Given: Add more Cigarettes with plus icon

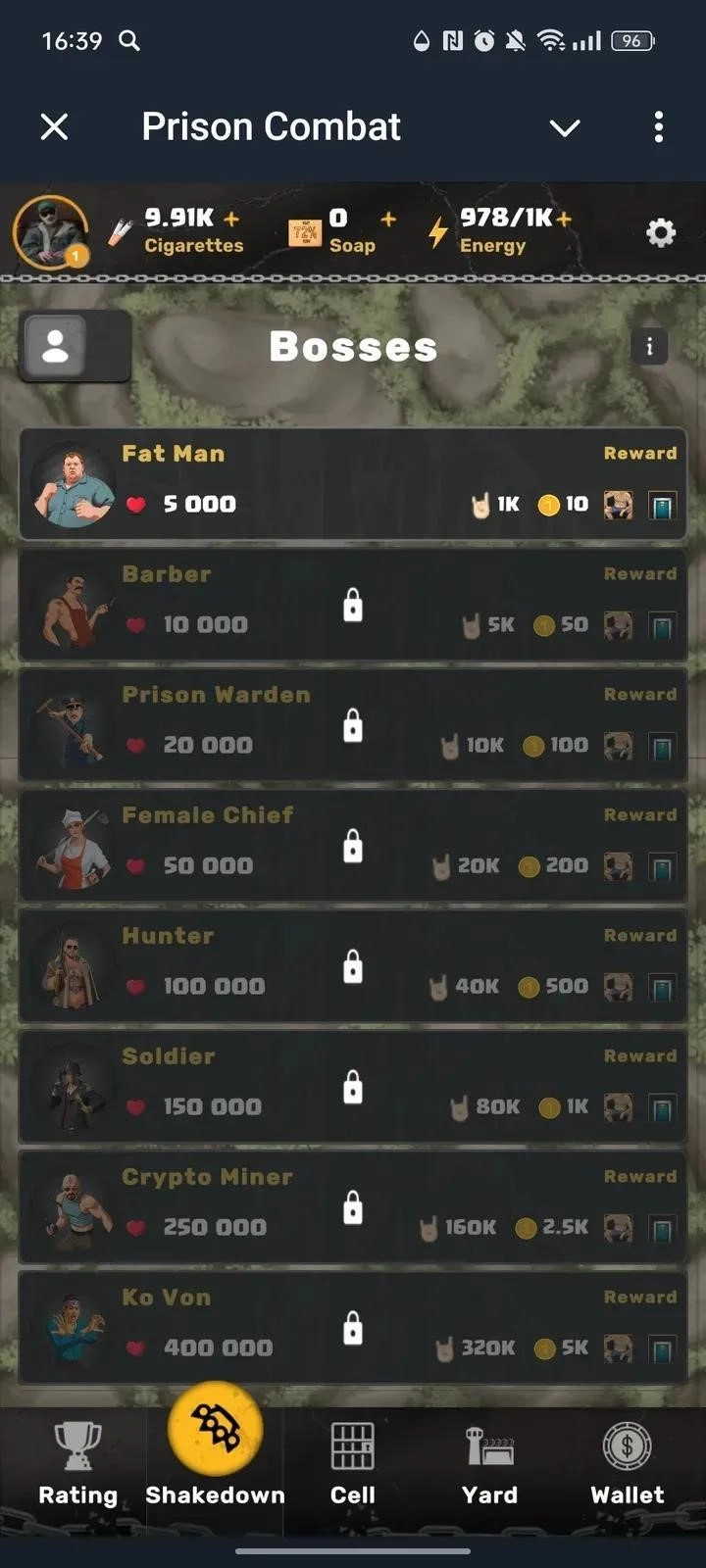Looking at the screenshot, I should point(231,219).
